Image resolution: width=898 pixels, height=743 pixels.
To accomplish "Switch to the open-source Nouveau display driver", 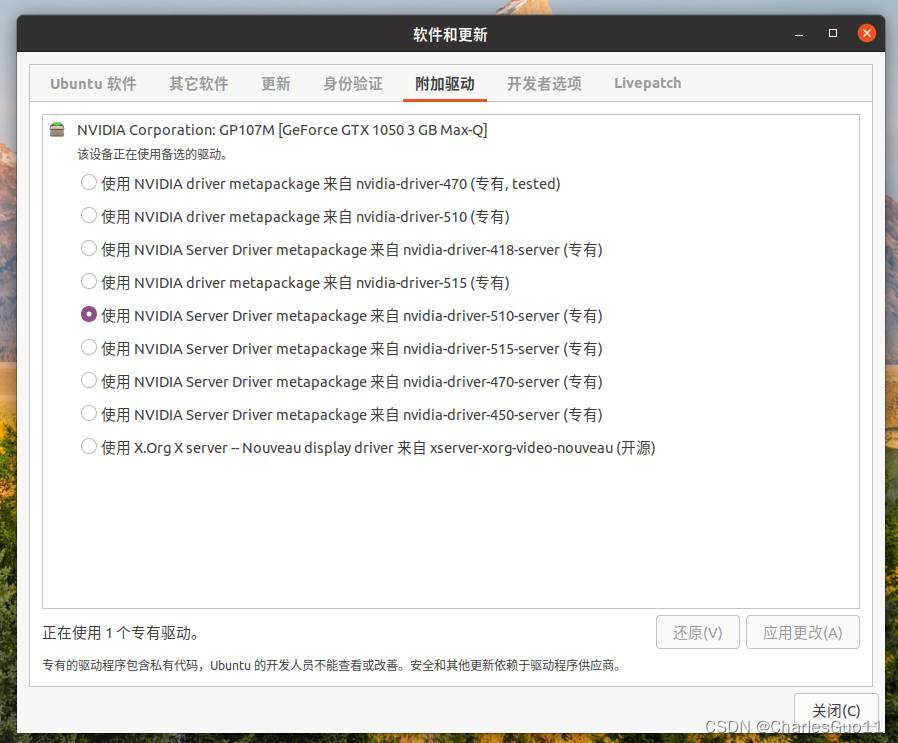I will [x=88, y=447].
